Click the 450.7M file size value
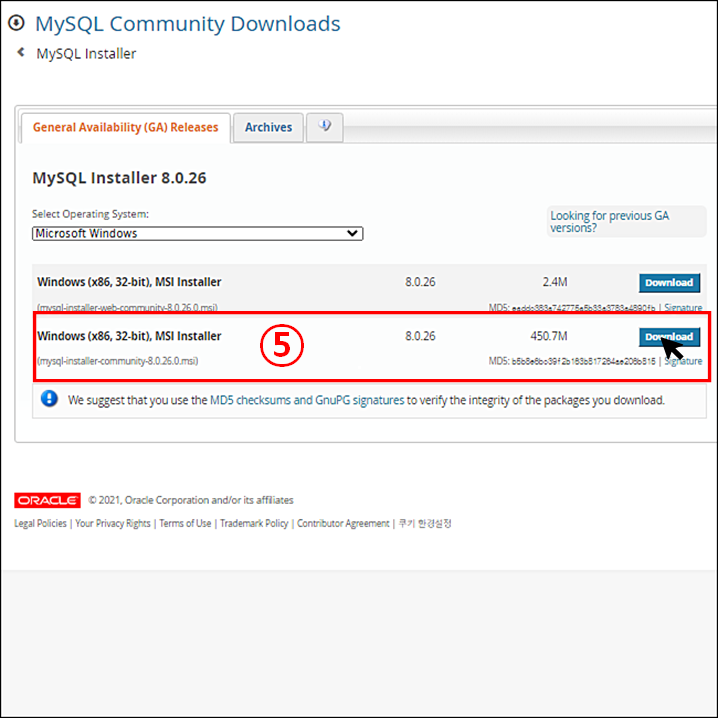The width and height of the screenshot is (718, 718). pyautogui.click(x=549, y=336)
